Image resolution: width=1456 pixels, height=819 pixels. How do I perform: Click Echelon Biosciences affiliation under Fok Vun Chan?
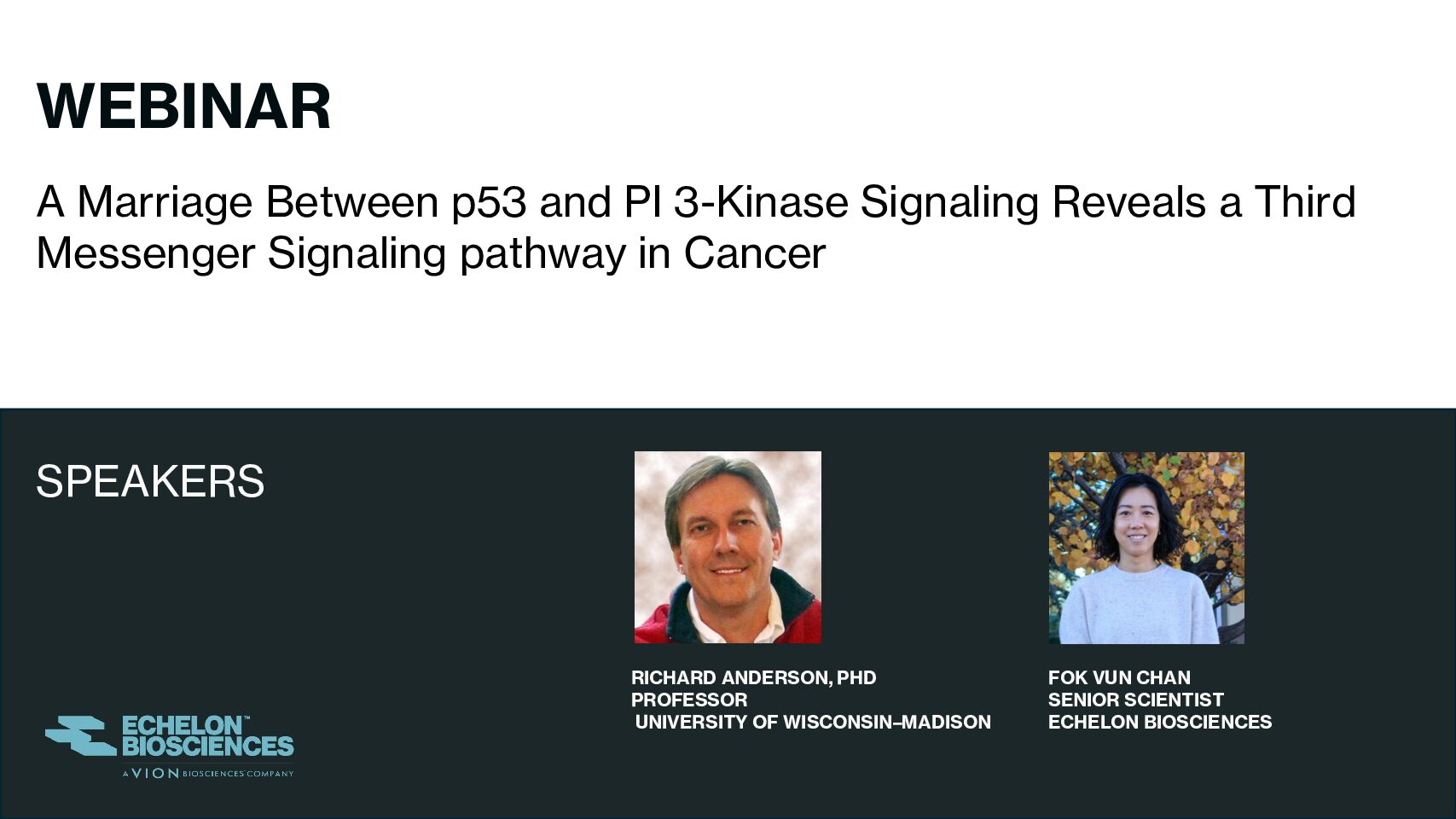click(1159, 722)
